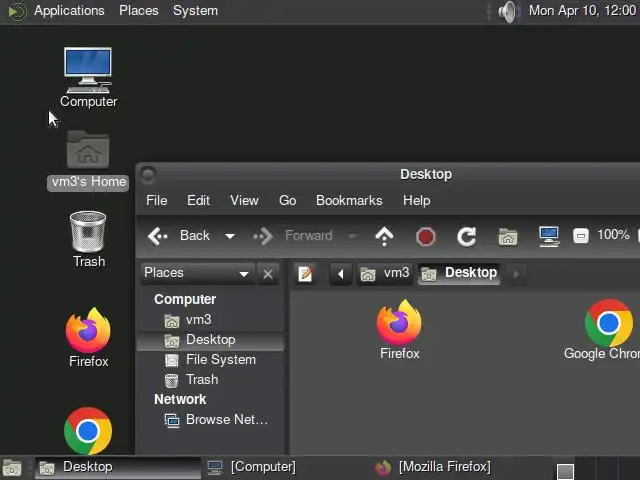Select File System in the sidebar
Image resolution: width=640 pixels, height=480 pixels.
coord(211,360)
